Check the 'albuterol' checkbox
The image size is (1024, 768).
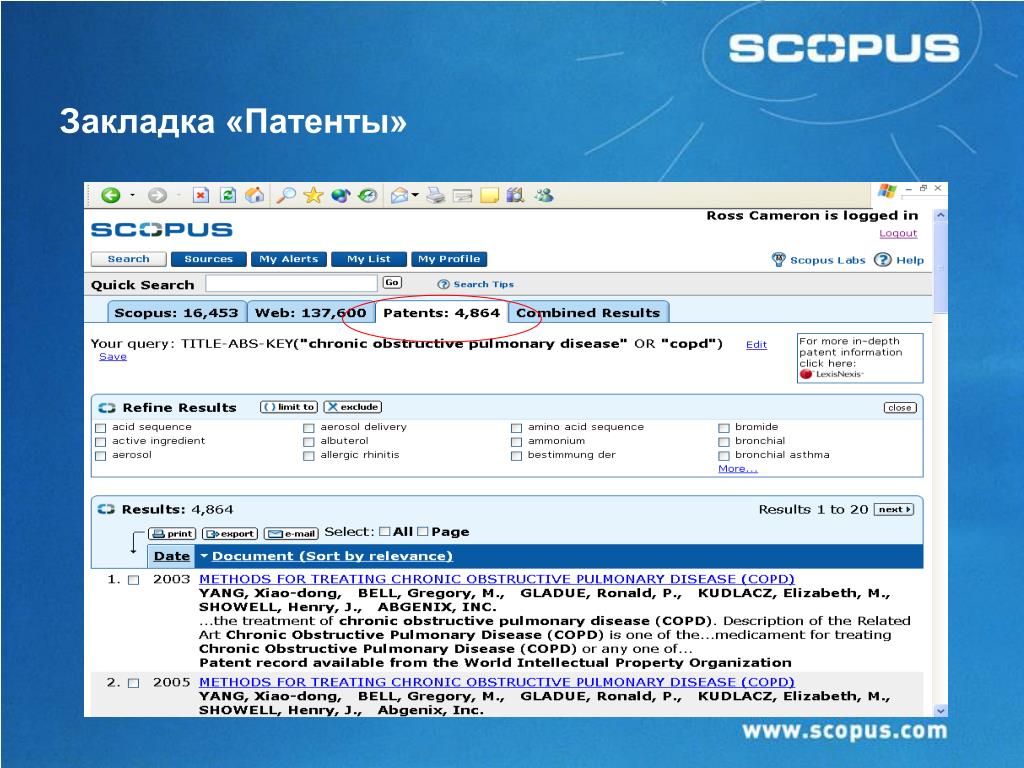(308, 442)
